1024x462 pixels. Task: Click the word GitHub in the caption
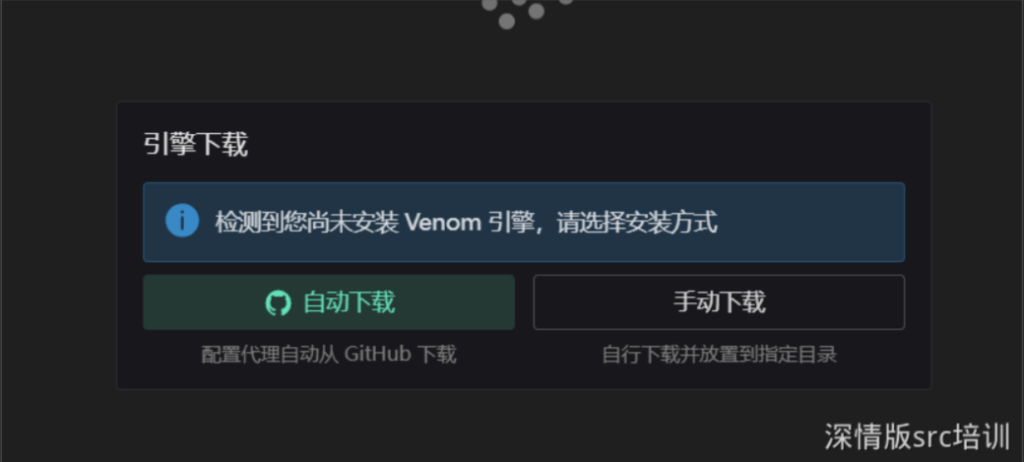point(377,355)
